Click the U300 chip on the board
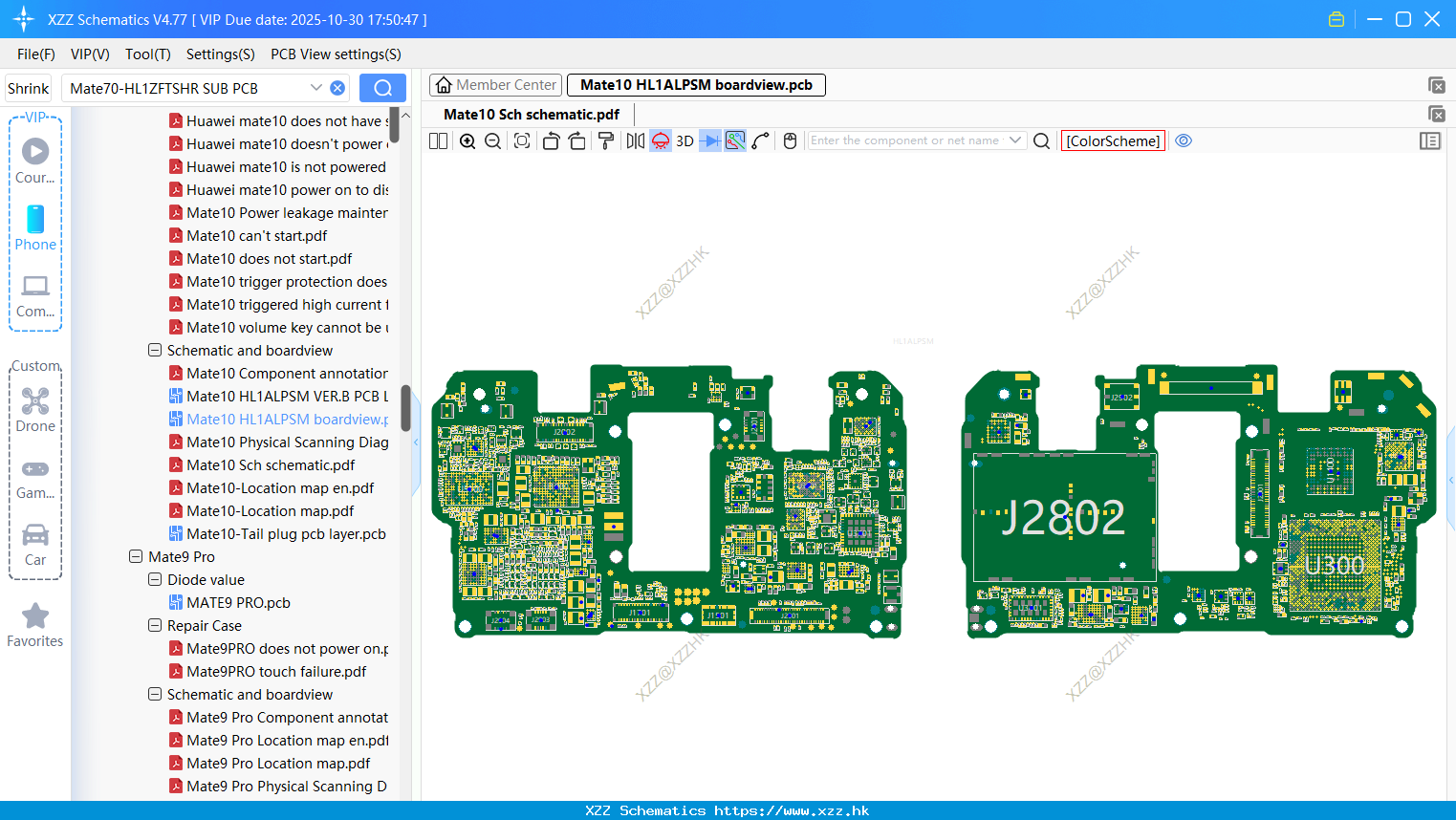The width and height of the screenshot is (1456, 820). point(1335,566)
